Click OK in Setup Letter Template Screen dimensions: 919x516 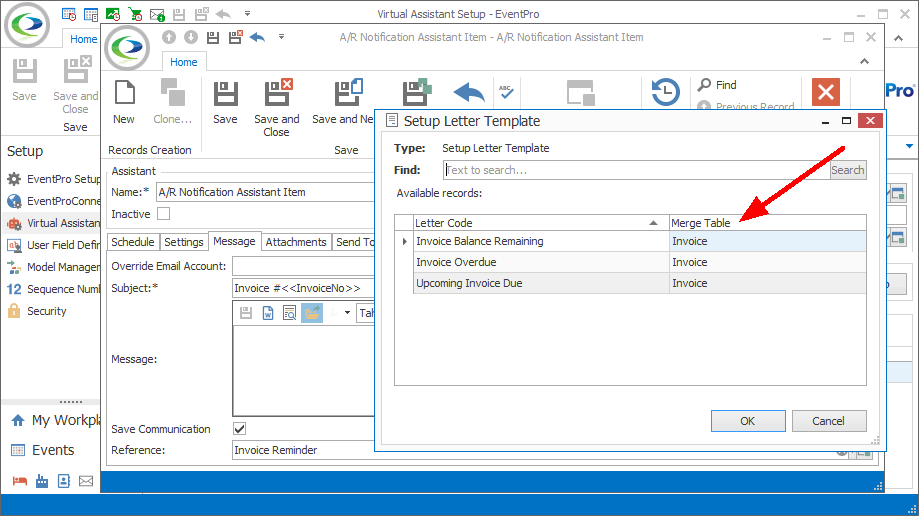click(x=748, y=421)
